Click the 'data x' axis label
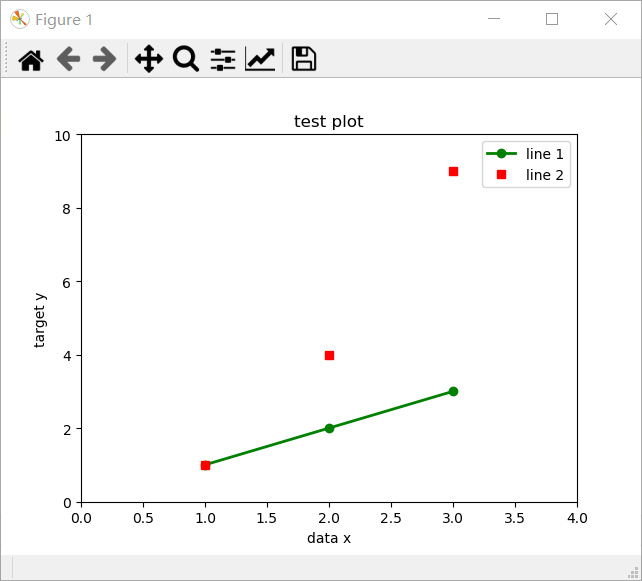This screenshot has width=642, height=581. 329,538
